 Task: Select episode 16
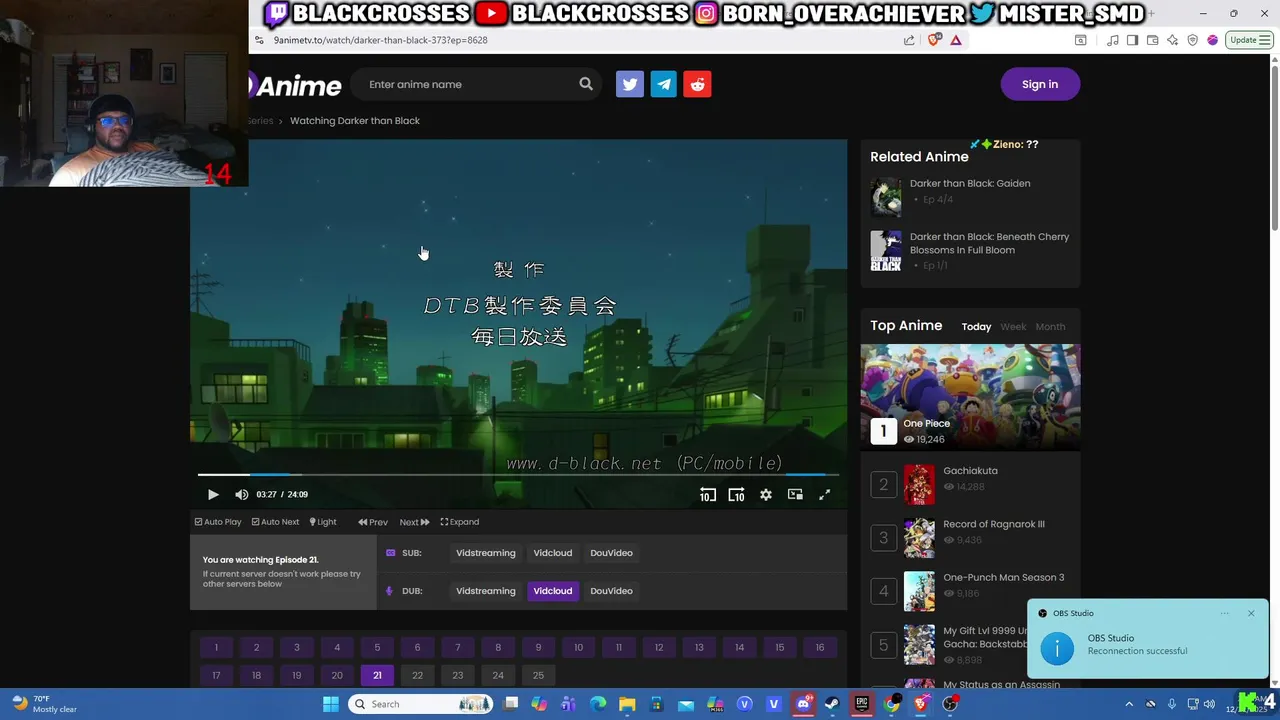point(820,647)
